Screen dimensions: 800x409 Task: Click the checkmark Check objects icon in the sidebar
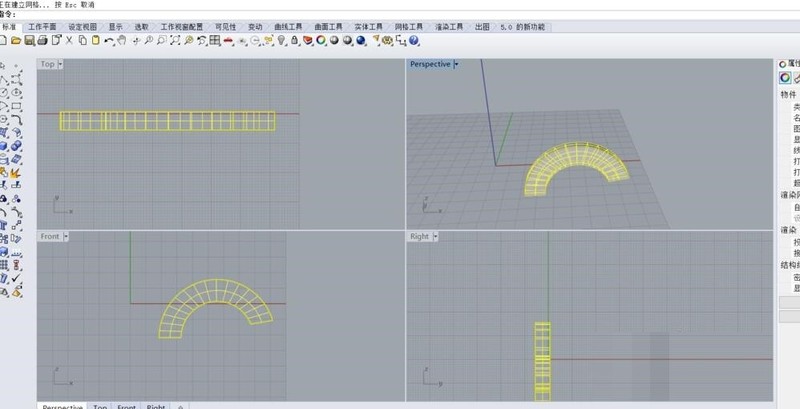tap(16, 278)
